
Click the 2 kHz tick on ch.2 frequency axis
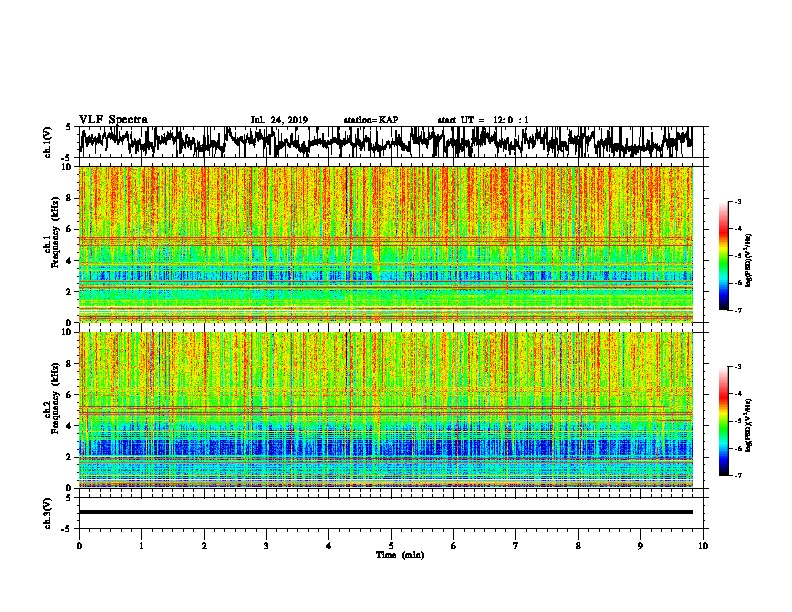69,457
